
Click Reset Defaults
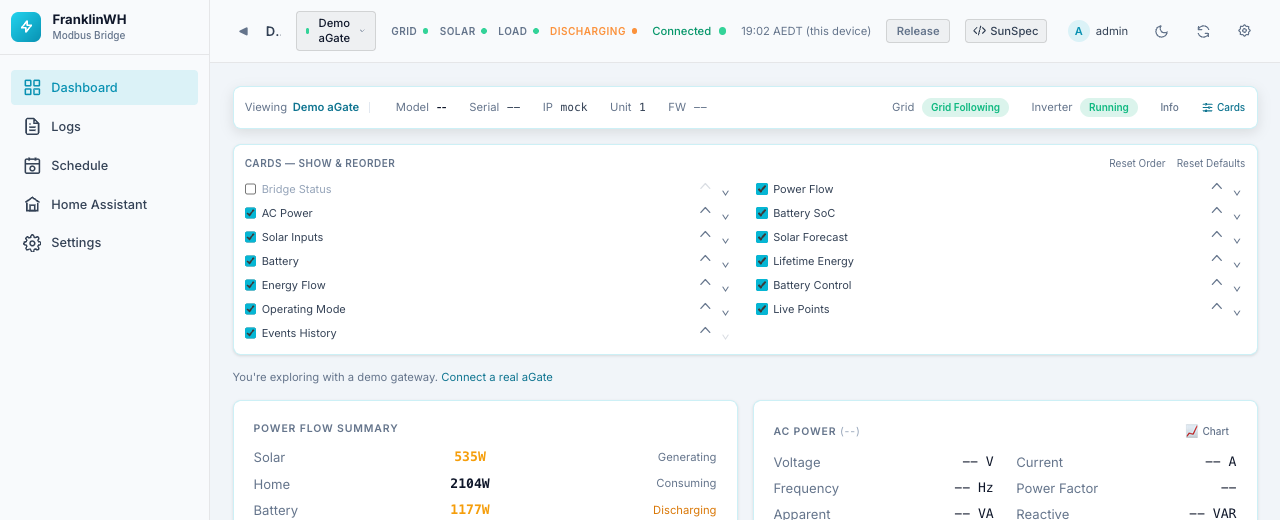click(1211, 163)
